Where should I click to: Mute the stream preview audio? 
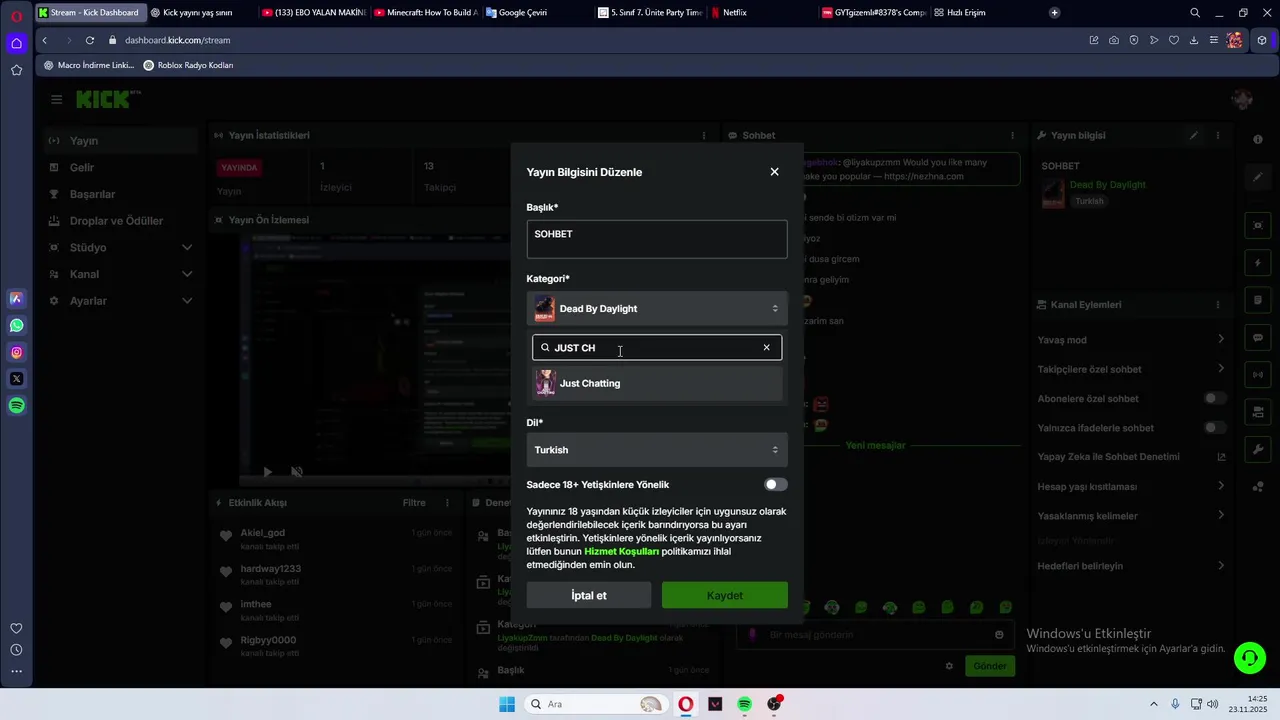coord(297,471)
